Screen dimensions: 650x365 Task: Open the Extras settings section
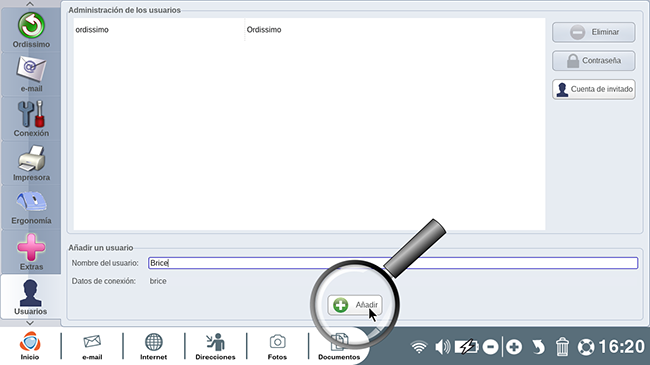click(31, 252)
